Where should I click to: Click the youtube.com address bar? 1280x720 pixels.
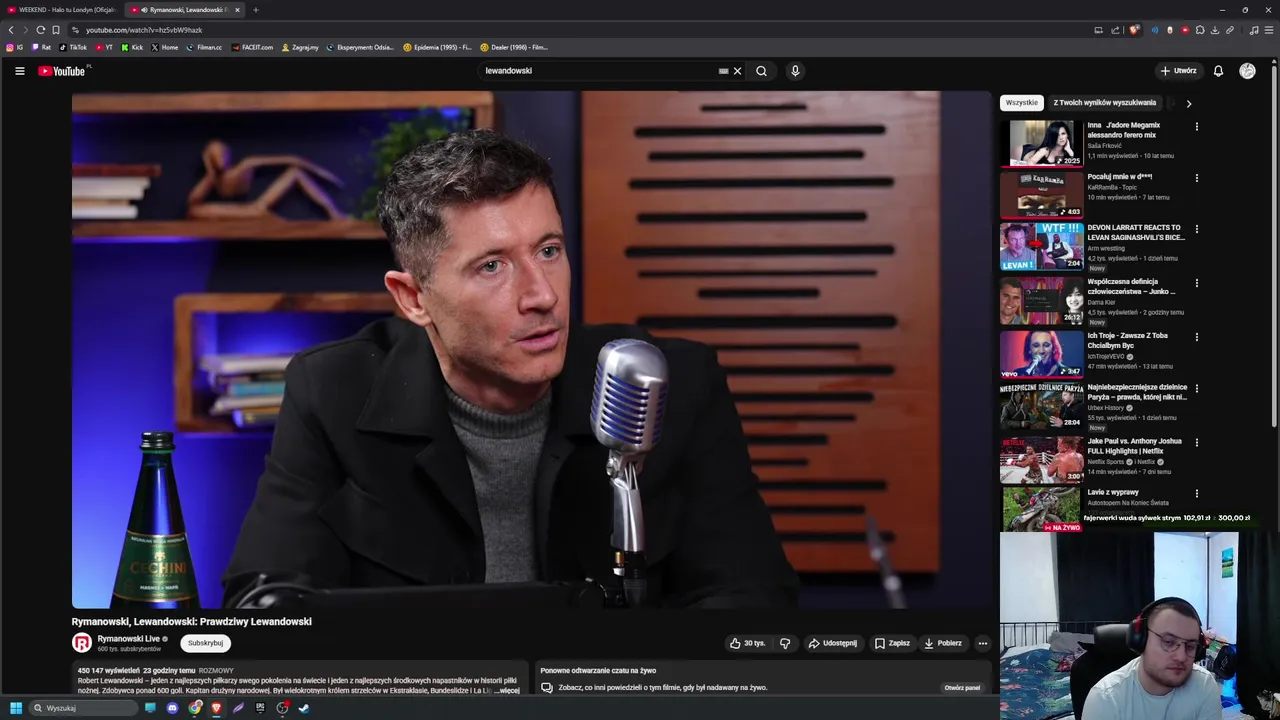(x=580, y=30)
